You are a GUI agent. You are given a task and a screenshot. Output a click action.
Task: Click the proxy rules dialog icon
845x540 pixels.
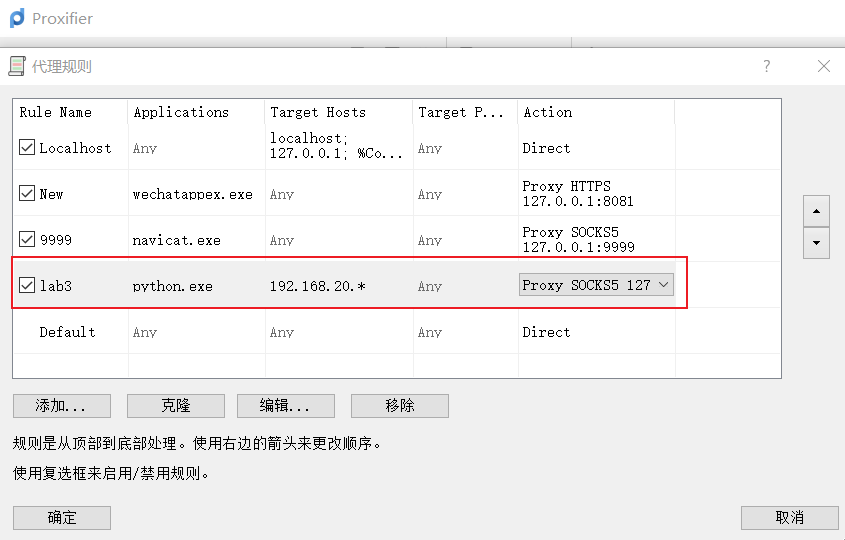pyautogui.click(x=16, y=66)
